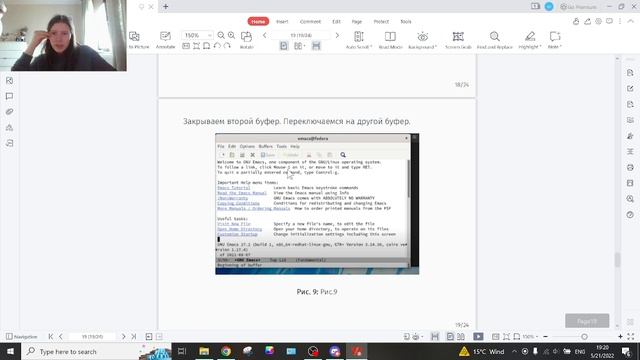Open Find and Replace
Viewport: 640px width, 360px height.
pyautogui.click(x=495, y=40)
